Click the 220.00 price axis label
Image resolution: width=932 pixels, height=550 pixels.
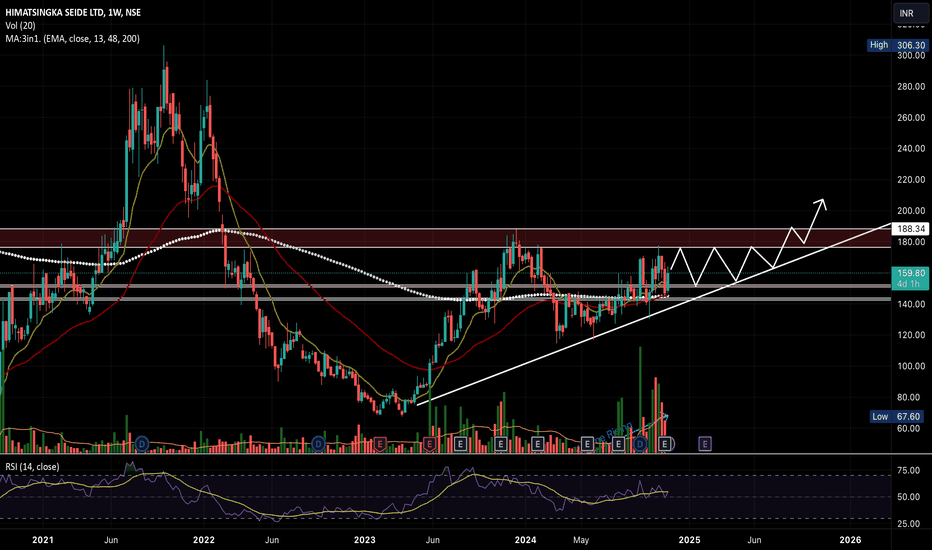click(911, 179)
